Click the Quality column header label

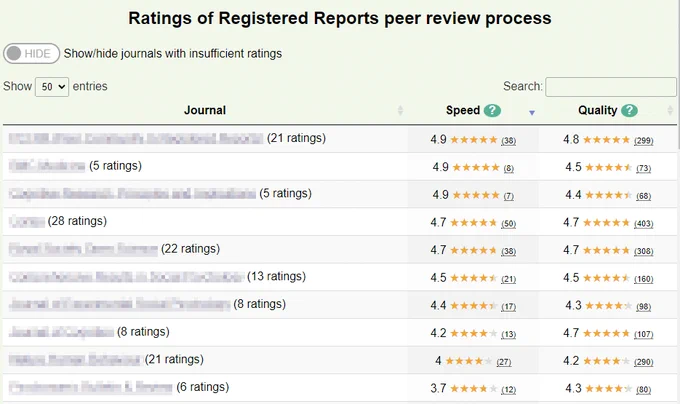[598, 110]
